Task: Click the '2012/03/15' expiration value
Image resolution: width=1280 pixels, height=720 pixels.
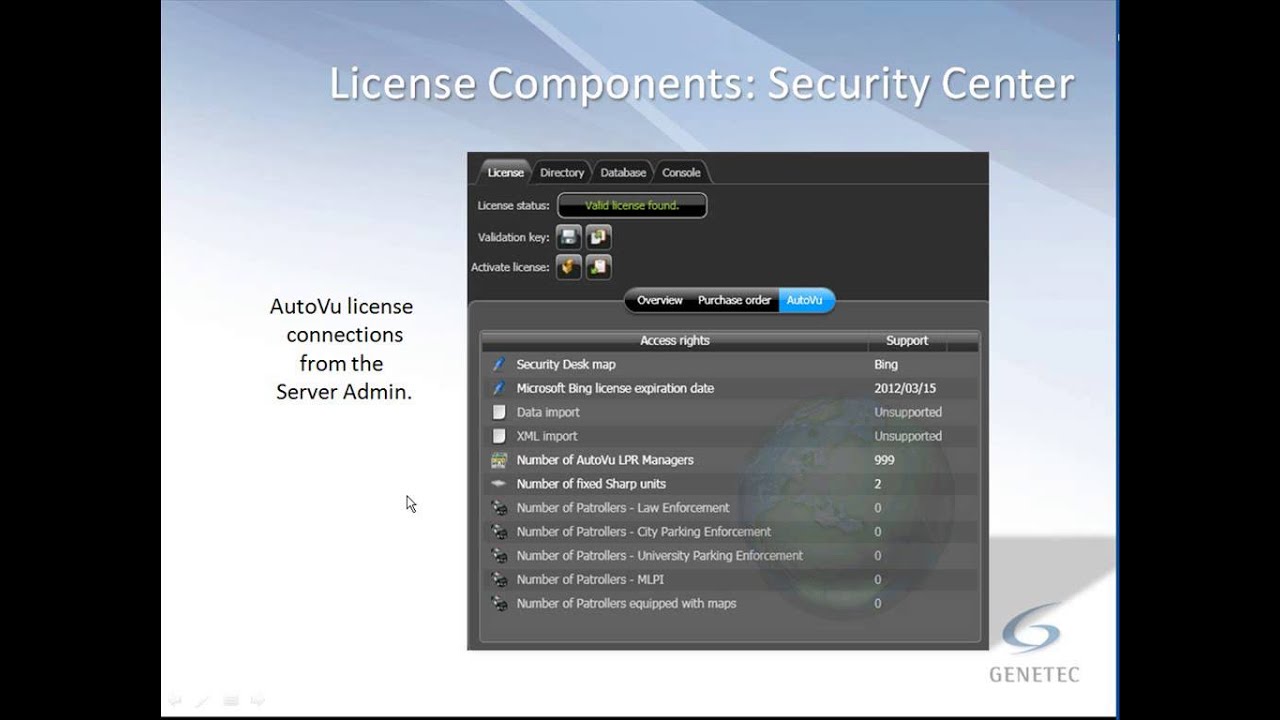Action: pos(905,388)
